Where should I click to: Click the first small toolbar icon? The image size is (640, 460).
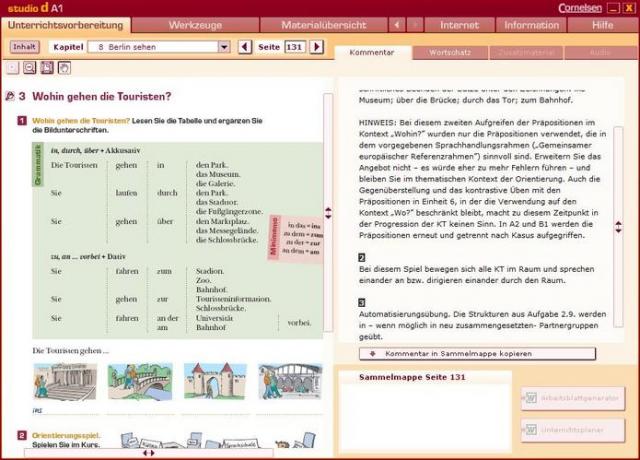(x=13, y=67)
